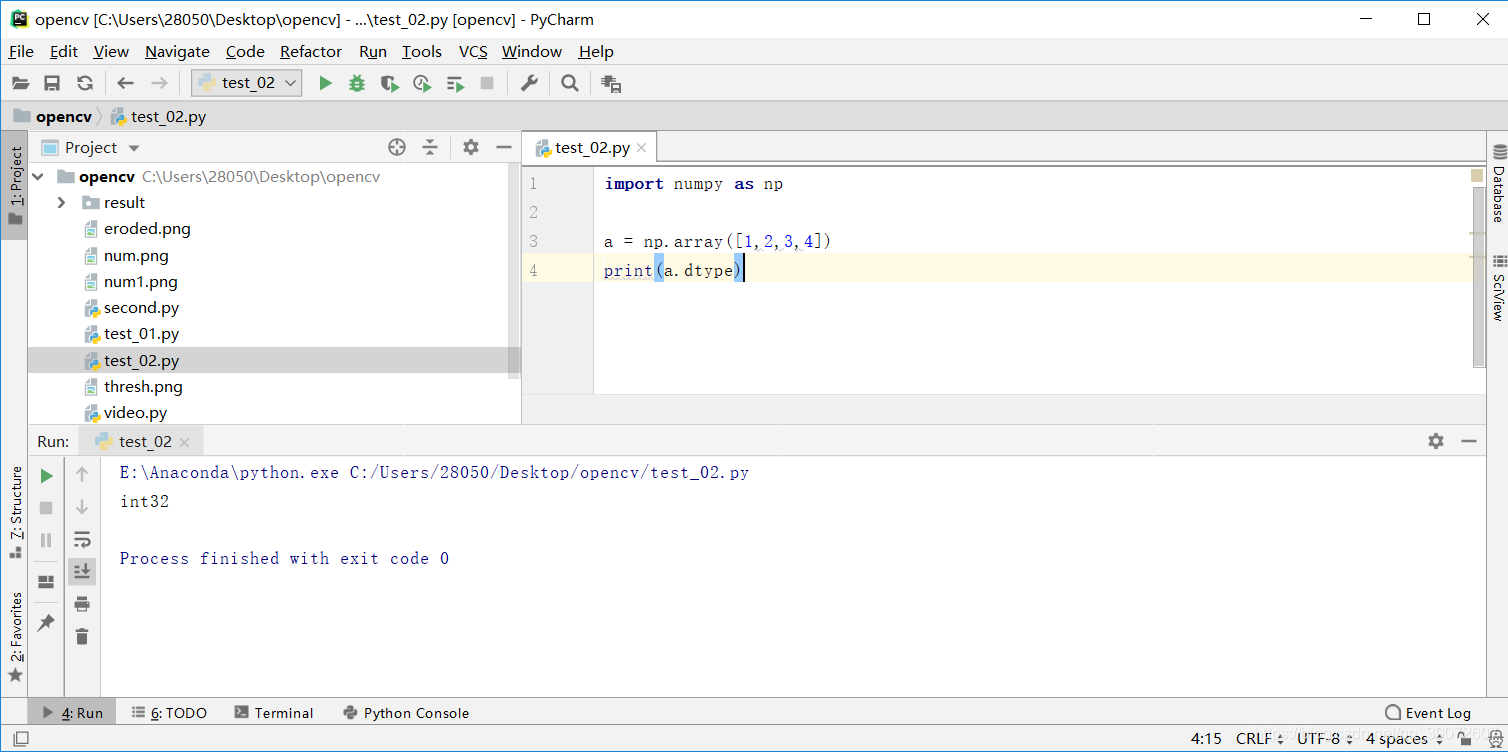Click the Open folder toolbar icon

click(20, 83)
